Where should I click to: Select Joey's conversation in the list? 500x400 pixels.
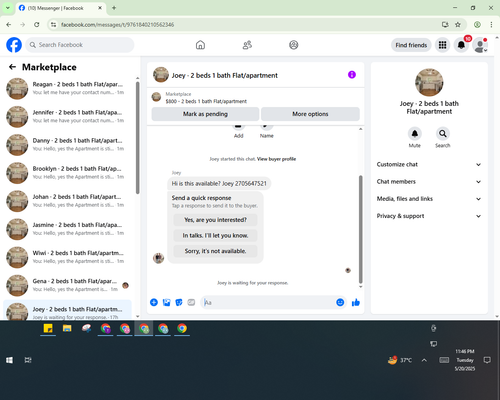pyautogui.click(x=68, y=310)
